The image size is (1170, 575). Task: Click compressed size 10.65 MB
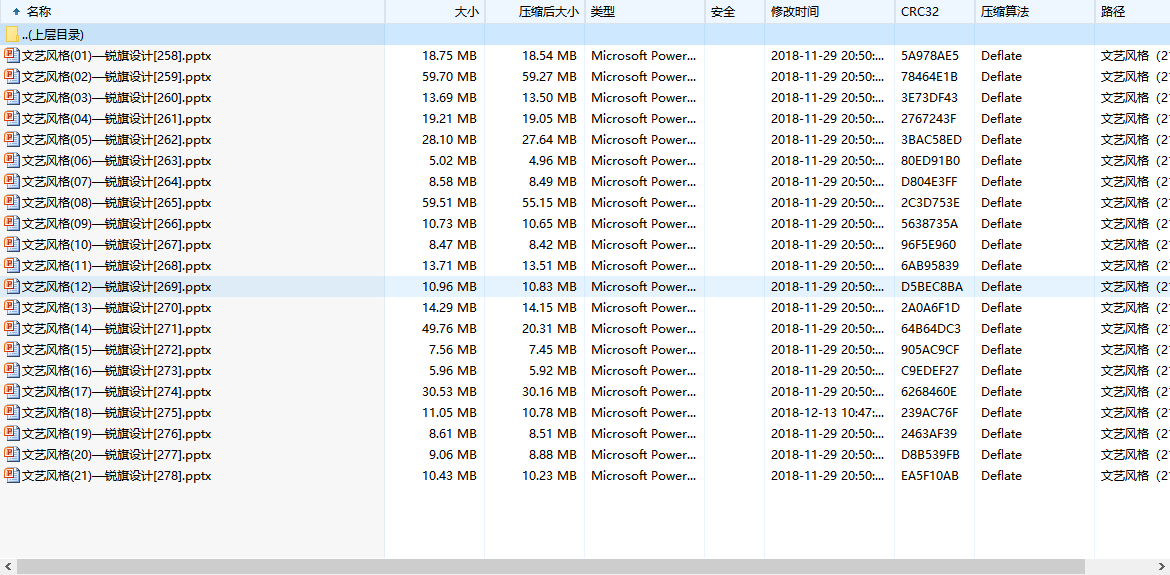tap(549, 223)
